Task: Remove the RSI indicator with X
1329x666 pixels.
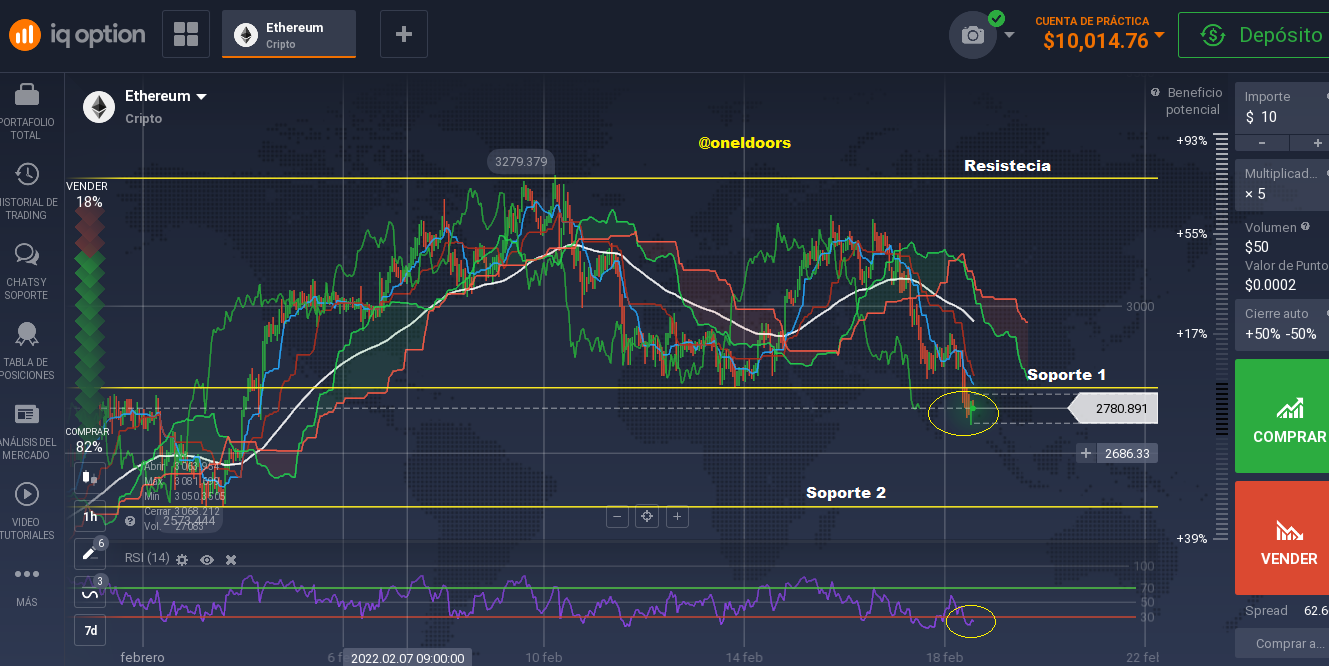Action: tap(231, 560)
